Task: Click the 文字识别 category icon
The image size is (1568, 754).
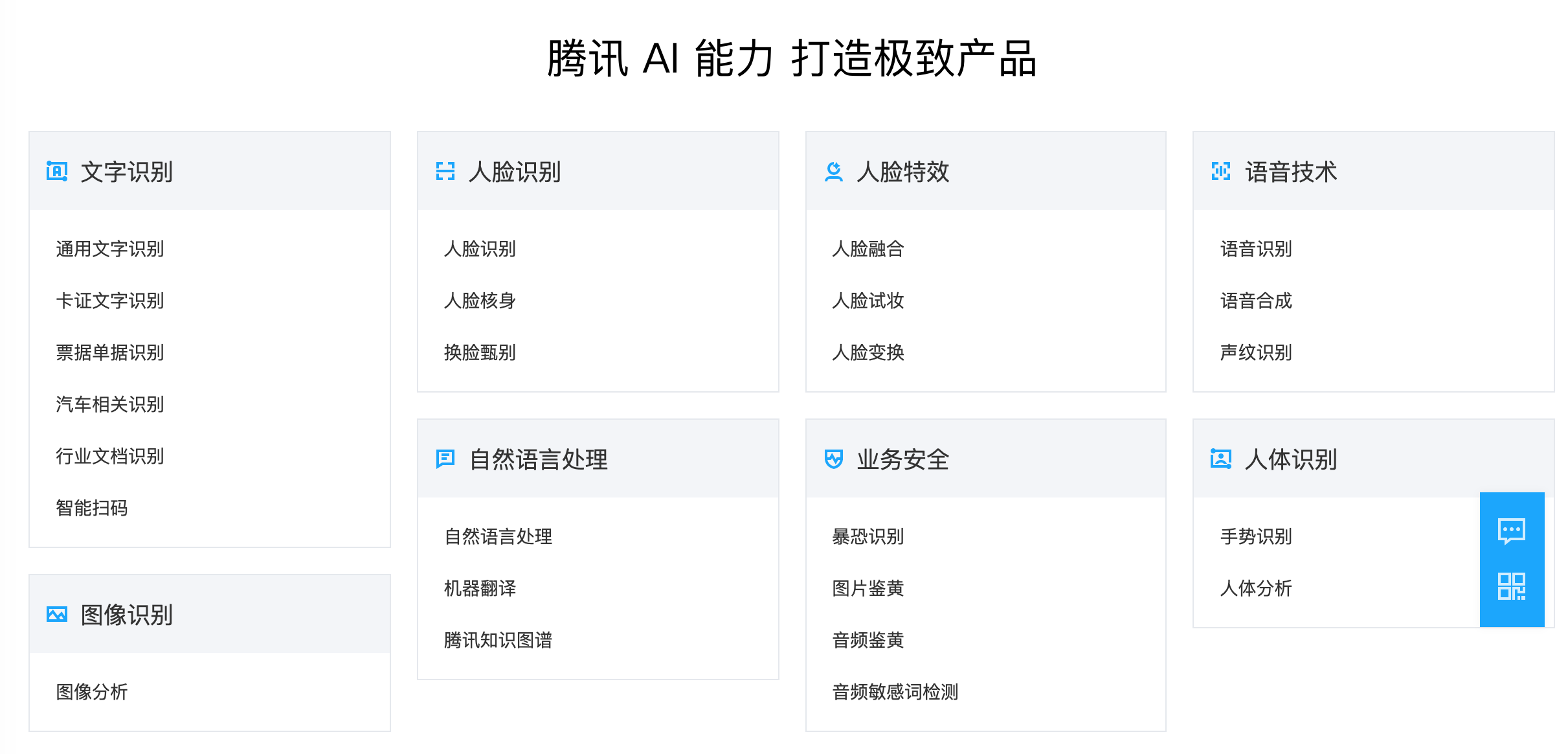Action: coord(57,172)
